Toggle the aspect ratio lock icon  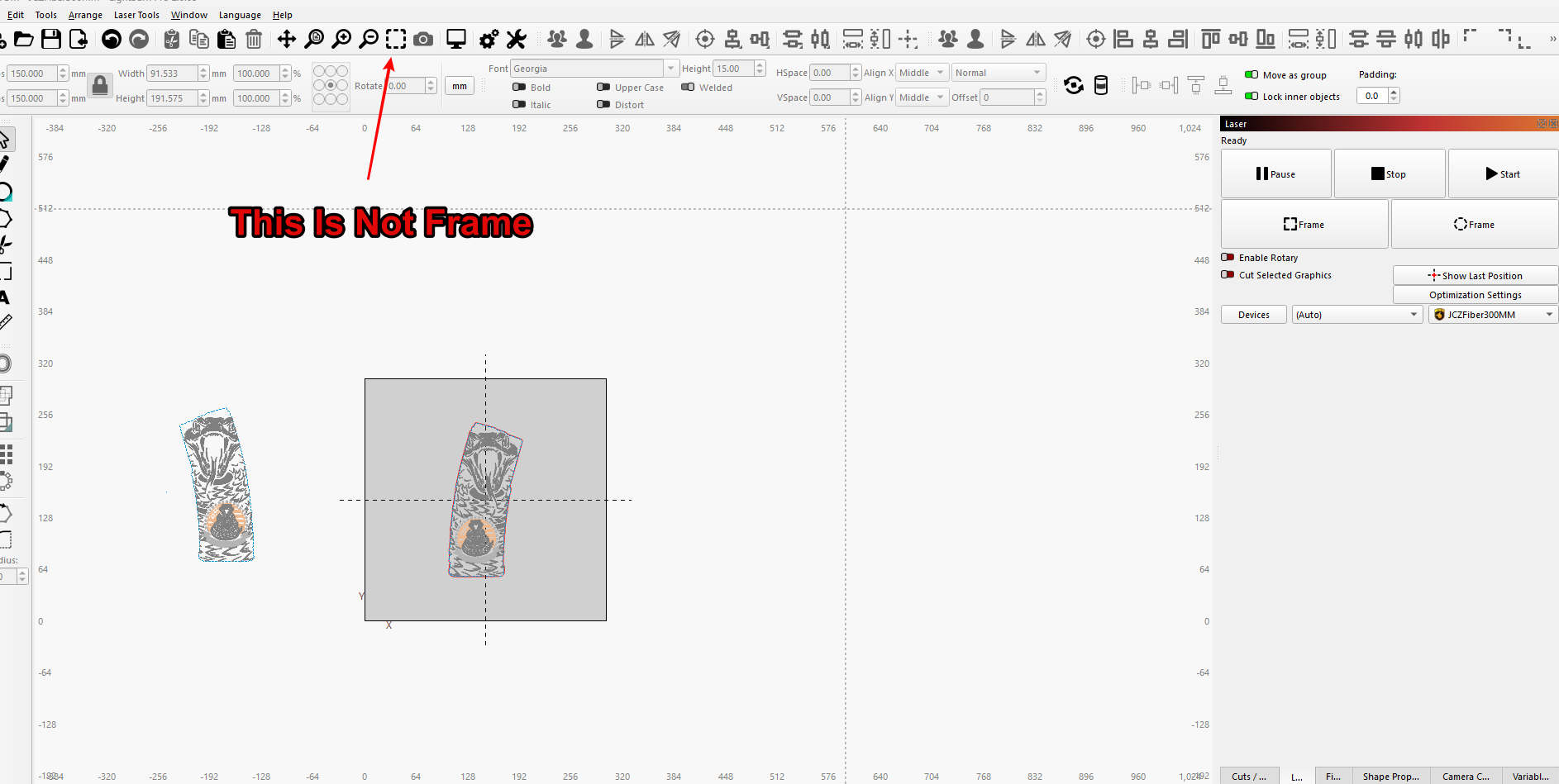pyautogui.click(x=100, y=85)
